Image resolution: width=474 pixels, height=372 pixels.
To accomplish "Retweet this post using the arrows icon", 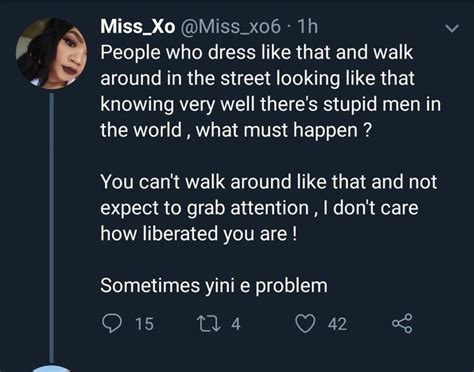I will click(x=209, y=324).
